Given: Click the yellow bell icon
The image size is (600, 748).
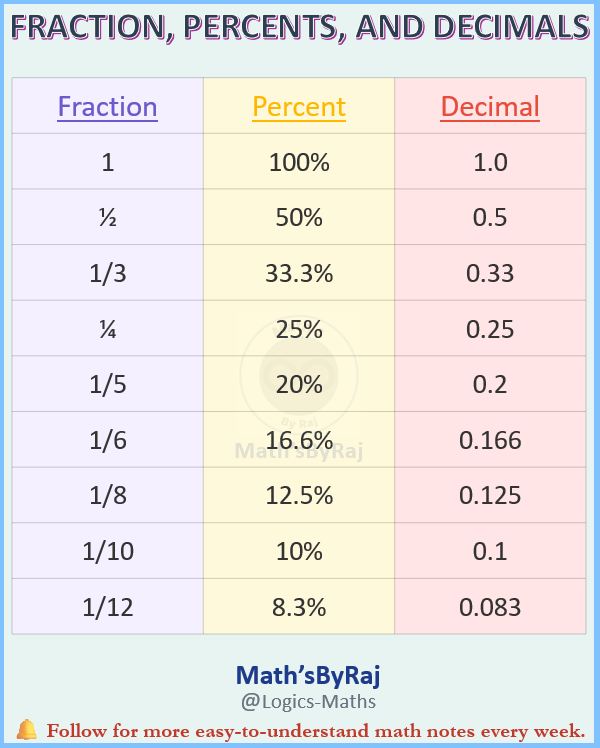Looking at the screenshot, I should click(26, 729).
